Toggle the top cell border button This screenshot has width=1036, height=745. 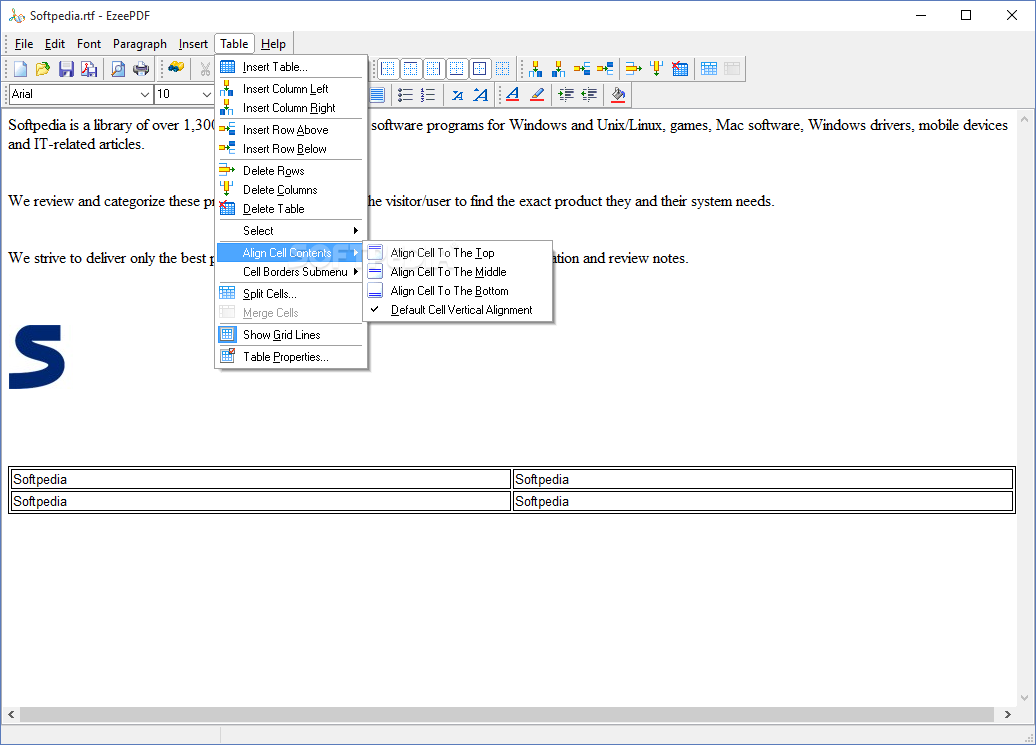410,68
